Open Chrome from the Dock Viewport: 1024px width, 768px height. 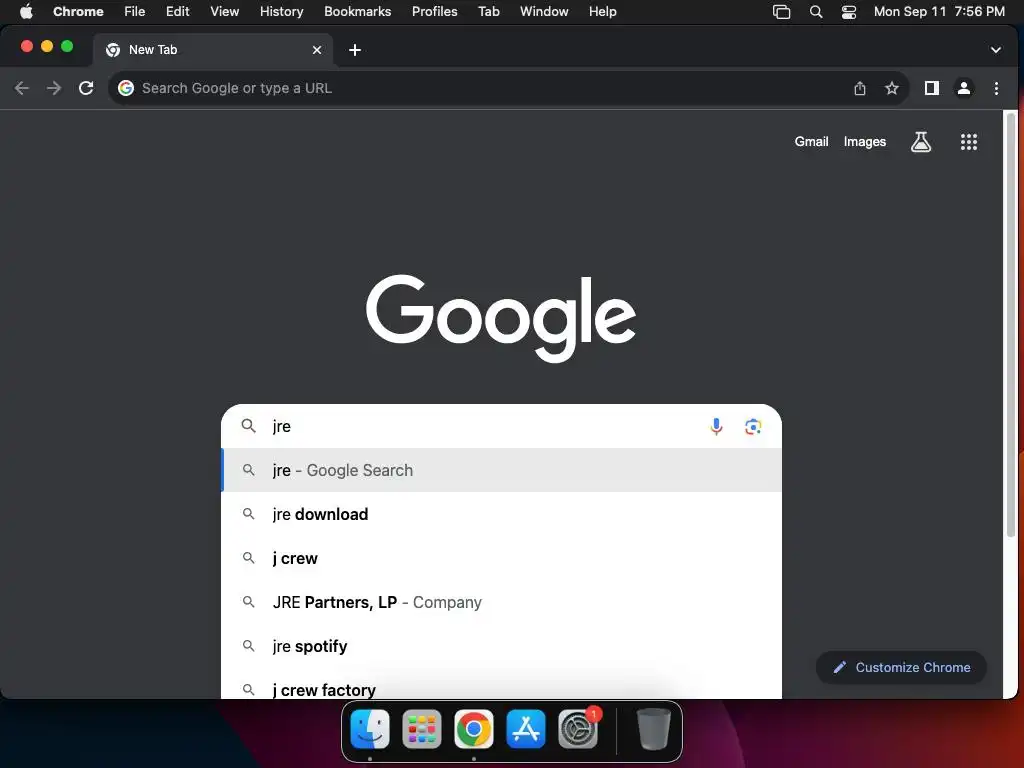(473, 729)
